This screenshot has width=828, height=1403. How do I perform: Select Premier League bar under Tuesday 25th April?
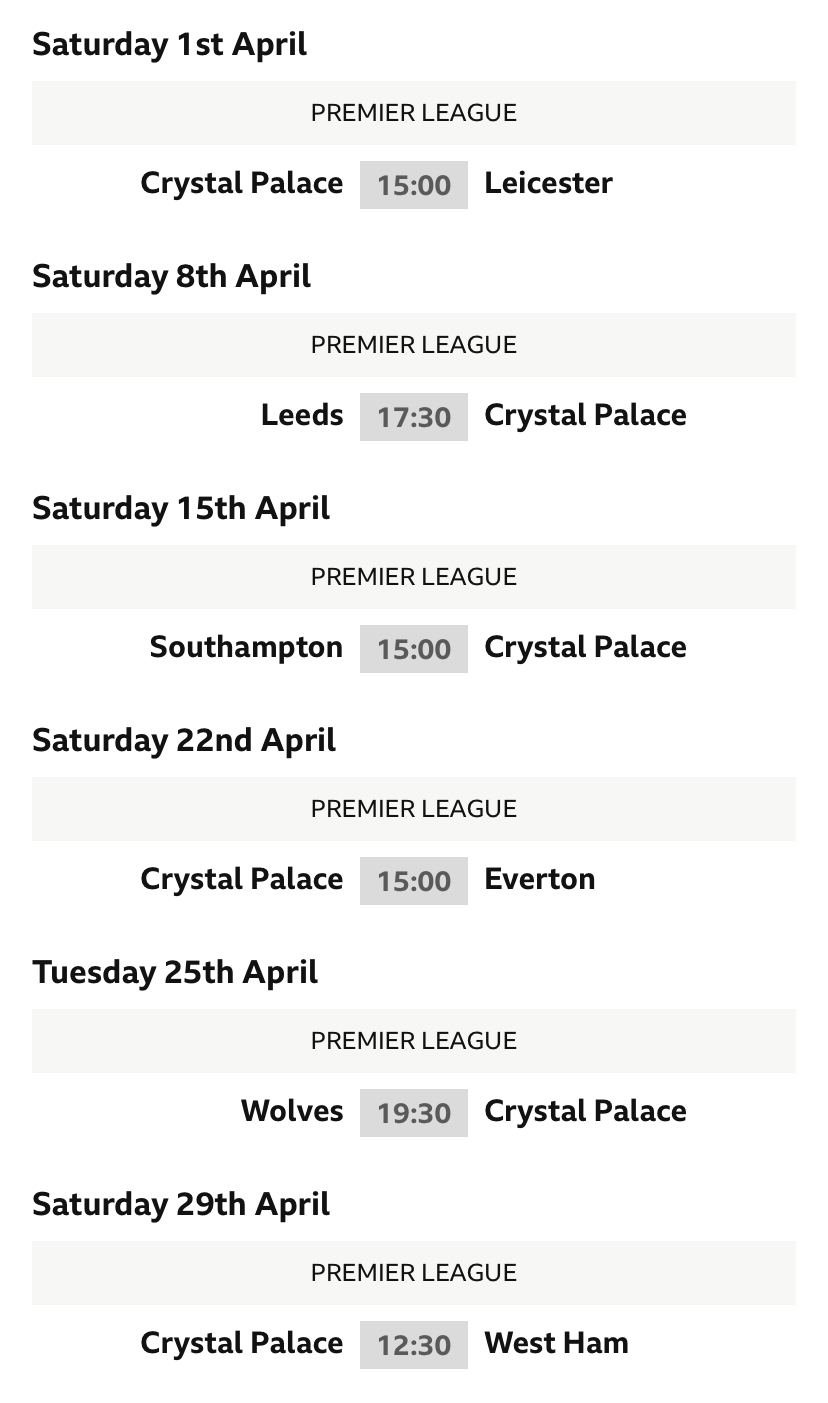tap(414, 1041)
